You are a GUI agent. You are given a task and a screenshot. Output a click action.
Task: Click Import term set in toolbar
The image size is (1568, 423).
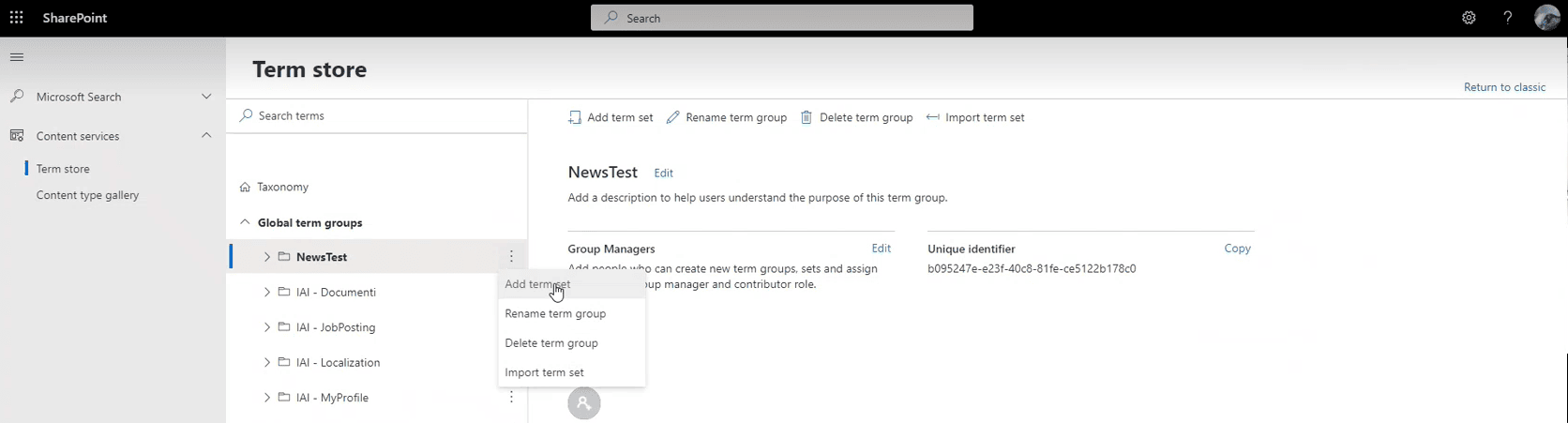click(975, 118)
